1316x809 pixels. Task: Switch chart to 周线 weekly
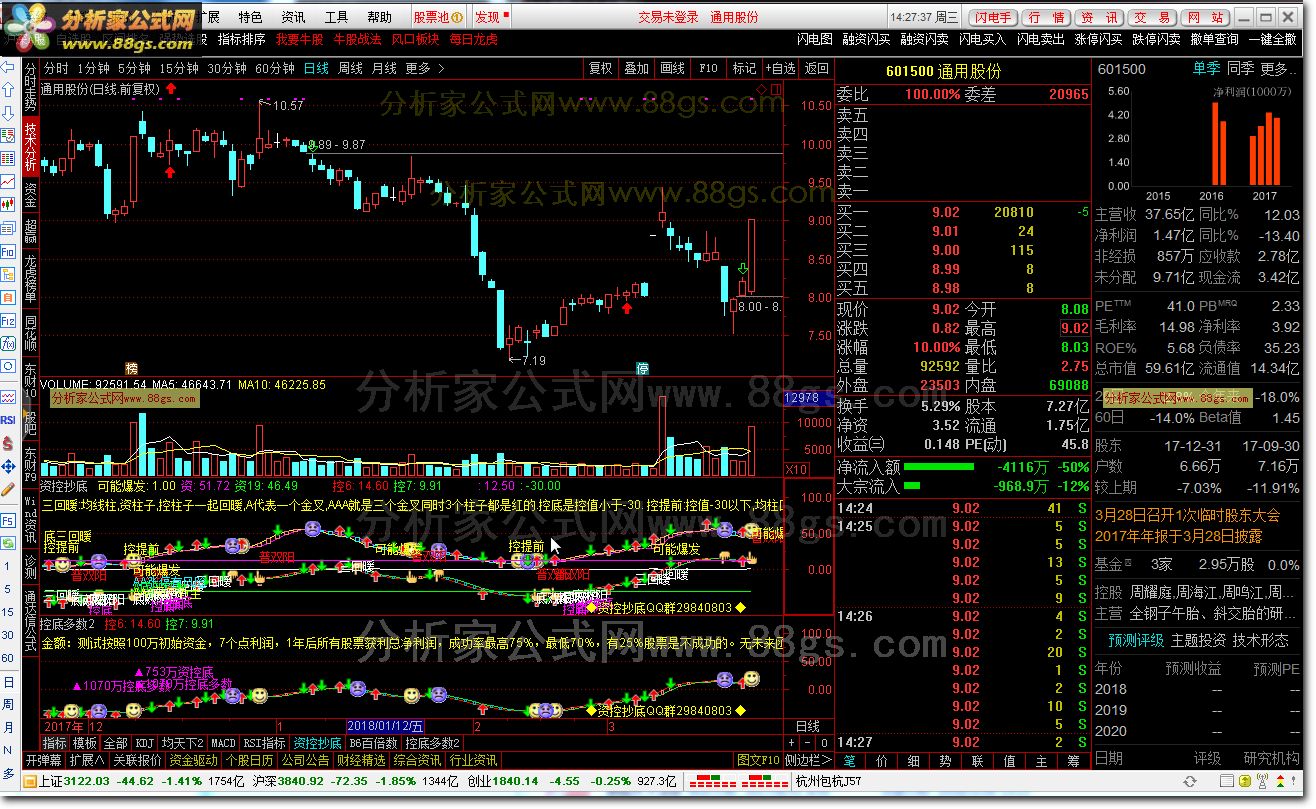click(x=350, y=68)
